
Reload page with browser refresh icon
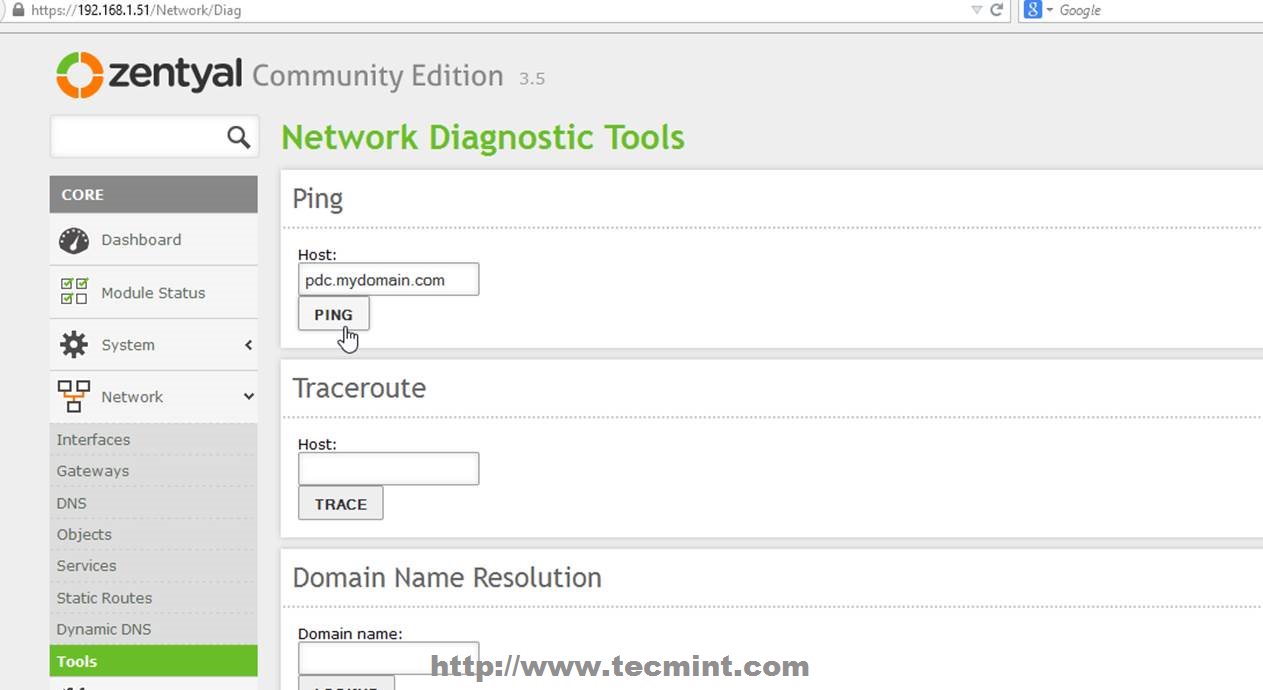[x=996, y=10]
